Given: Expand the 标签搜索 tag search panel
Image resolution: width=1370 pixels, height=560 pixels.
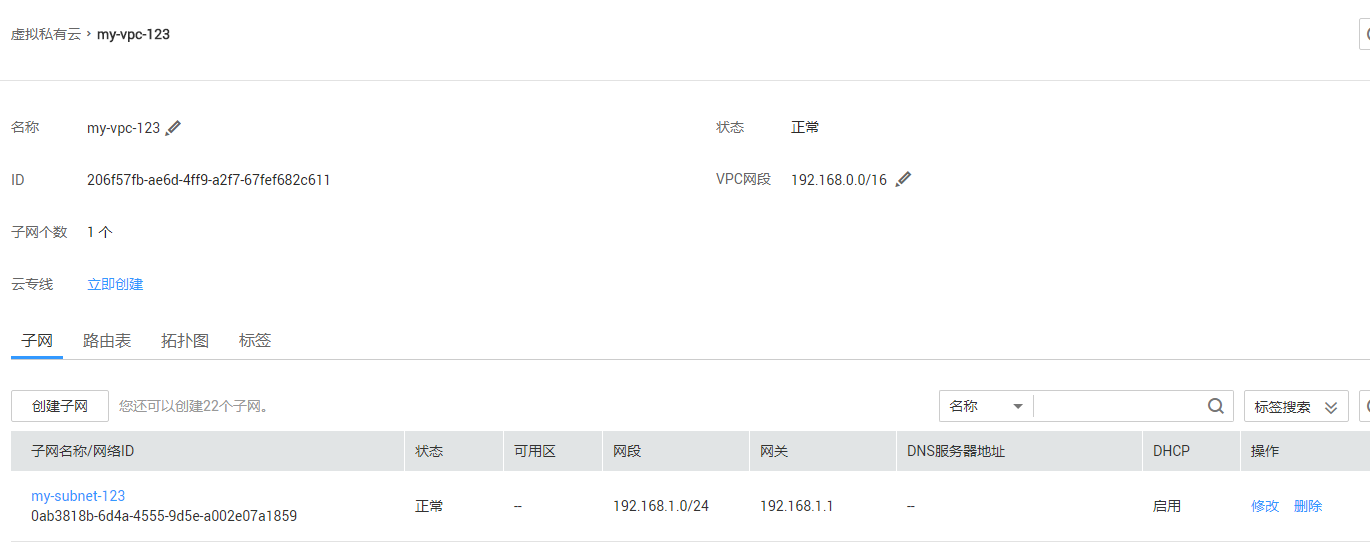Looking at the screenshot, I should pyautogui.click(x=1295, y=407).
